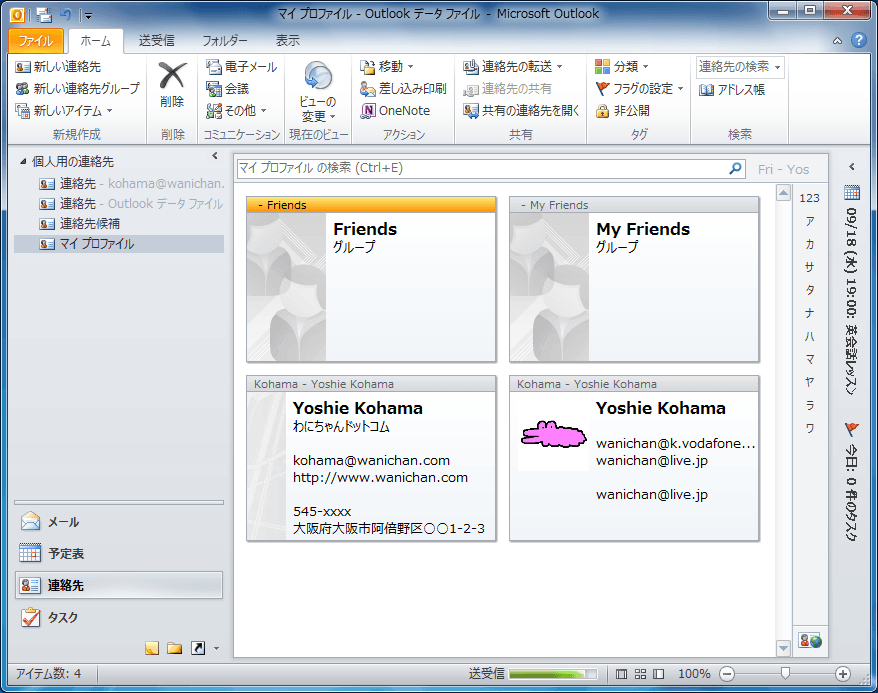Switch to ホーム tab

(x=96, y=41)
